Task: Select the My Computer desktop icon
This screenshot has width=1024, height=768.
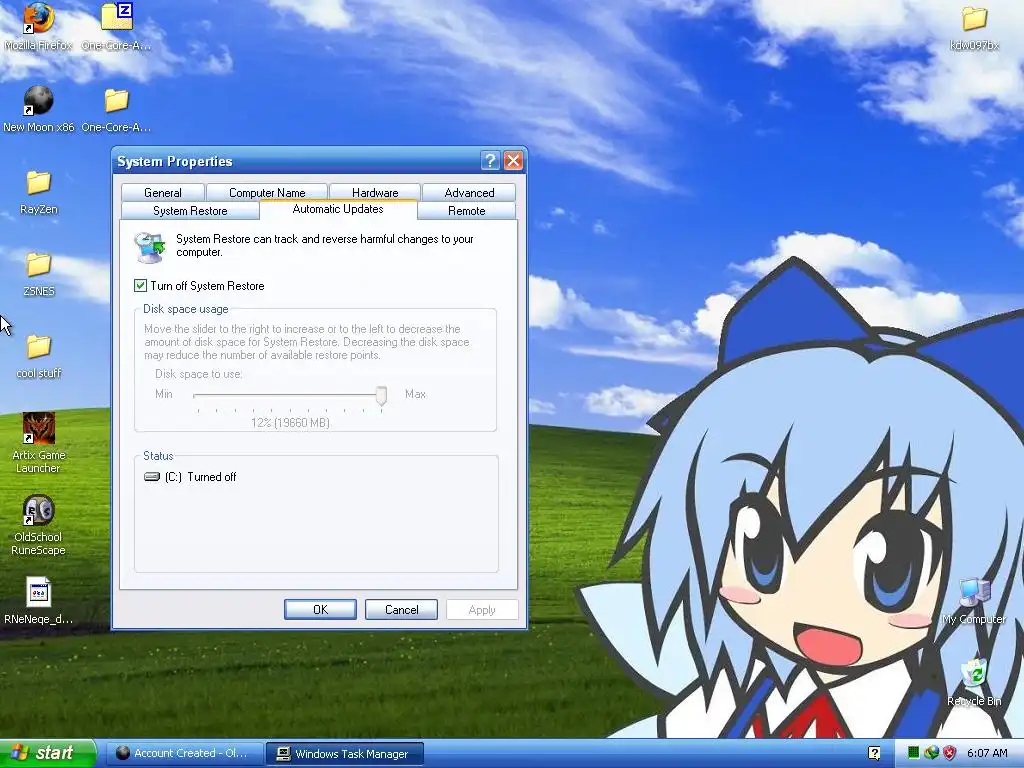Action: 974,593
